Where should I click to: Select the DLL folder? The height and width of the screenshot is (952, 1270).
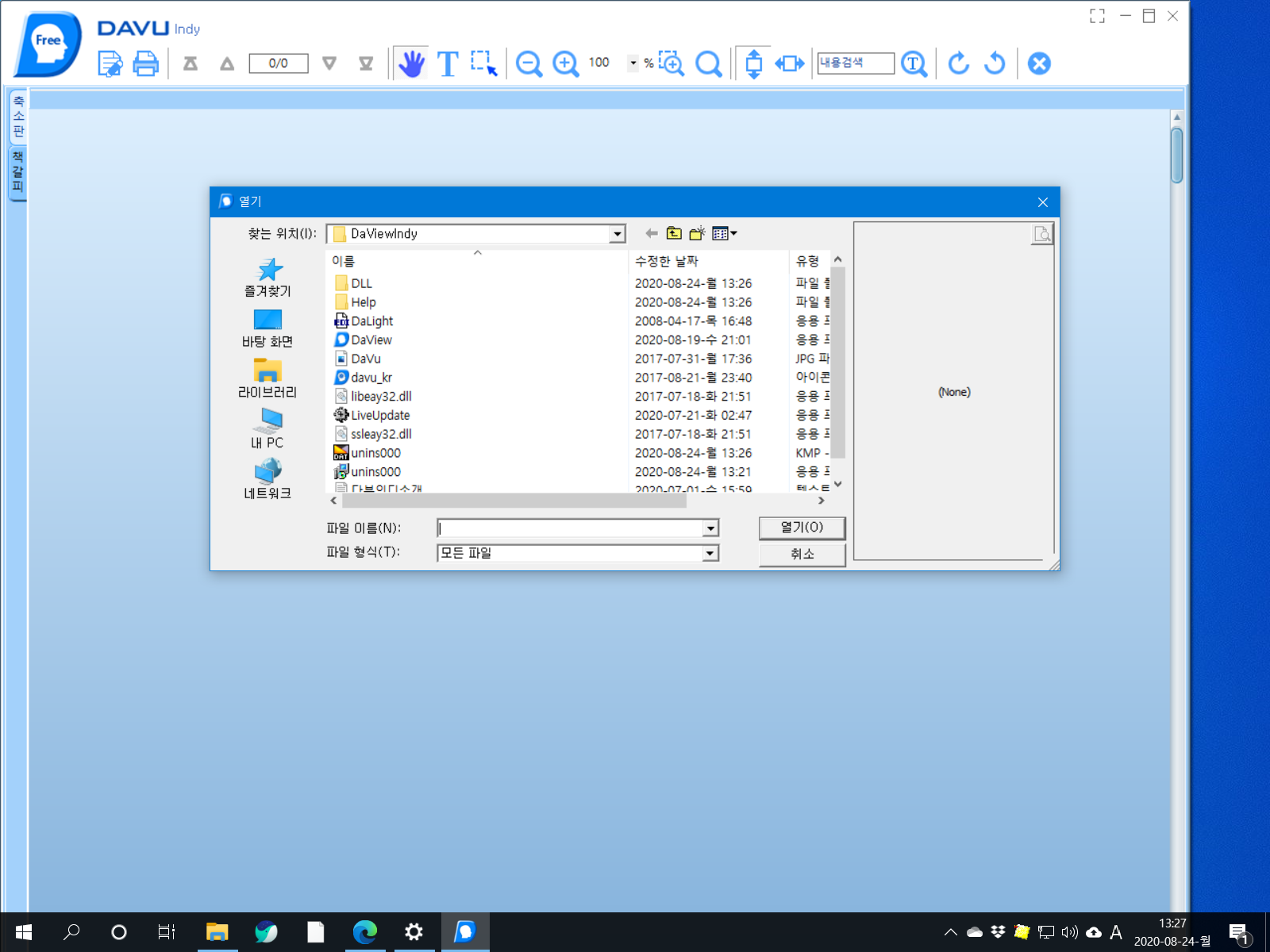tap(361, 283)
